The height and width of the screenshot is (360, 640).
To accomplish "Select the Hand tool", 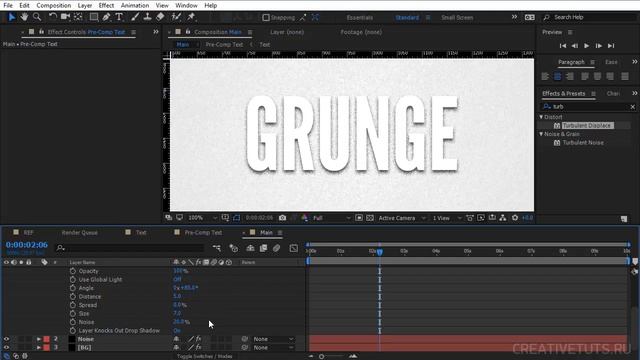I will [24, 17].
